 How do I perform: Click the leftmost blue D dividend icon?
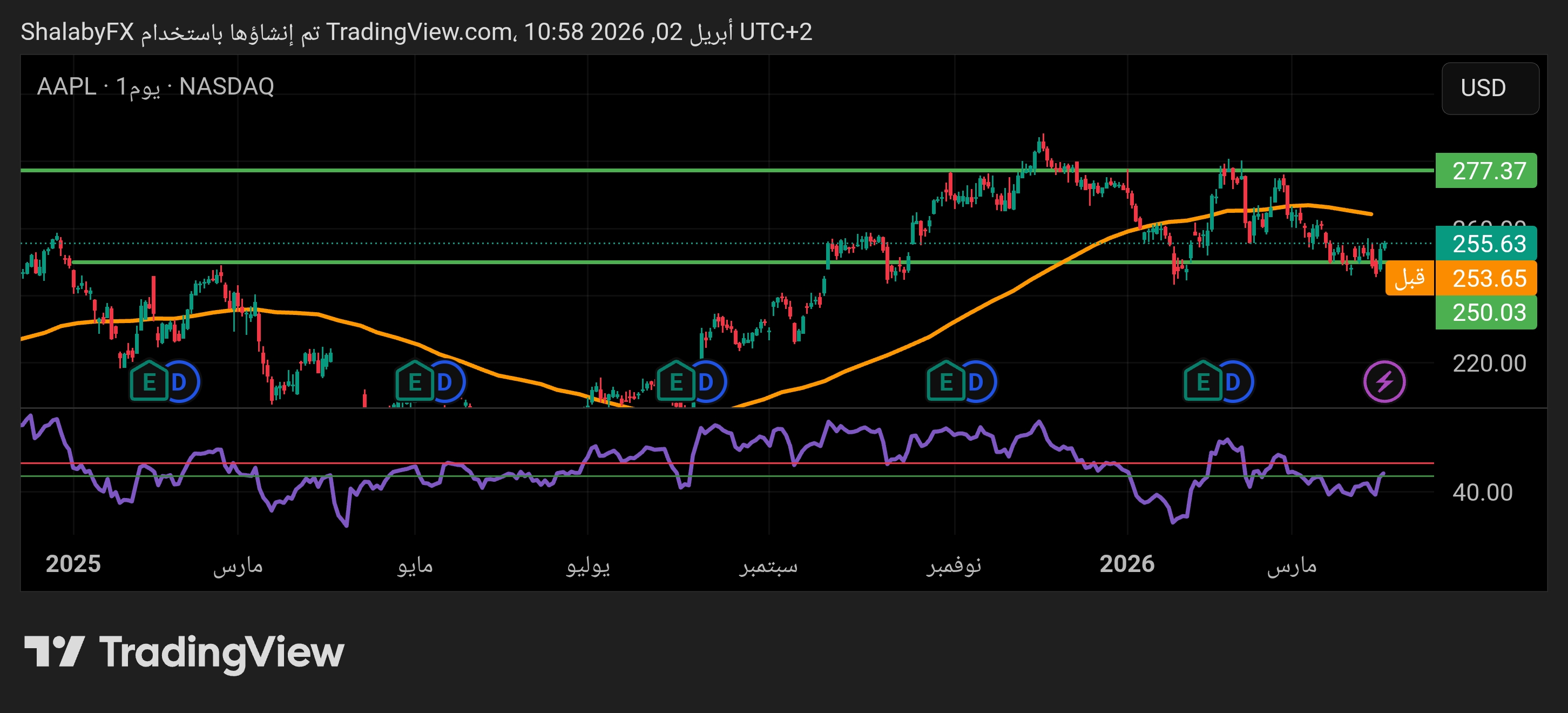click(181, 382)
